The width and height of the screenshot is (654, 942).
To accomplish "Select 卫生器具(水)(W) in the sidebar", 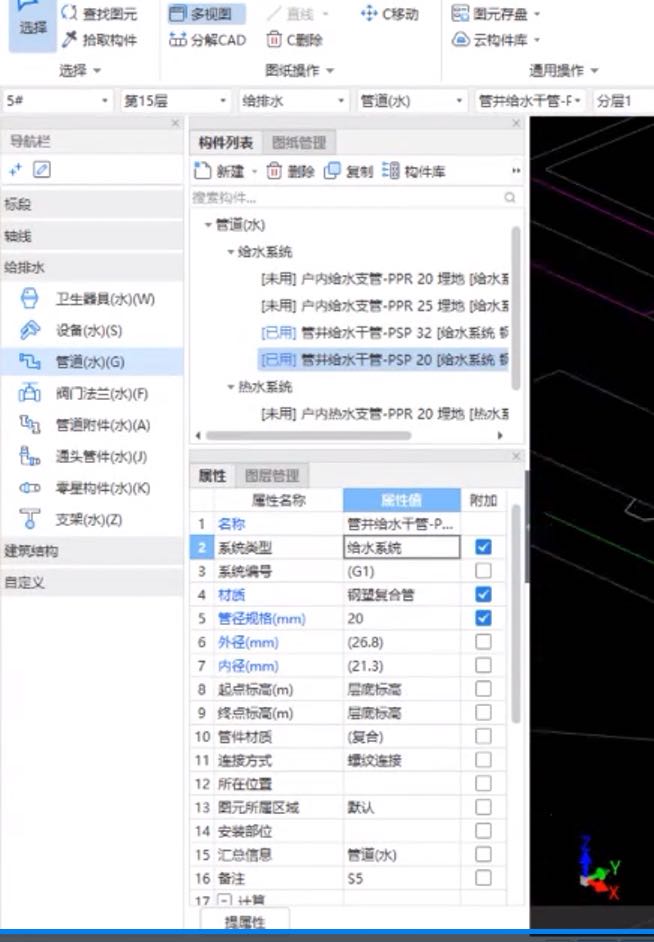I will pyautogui.click(x=92, y=299).
